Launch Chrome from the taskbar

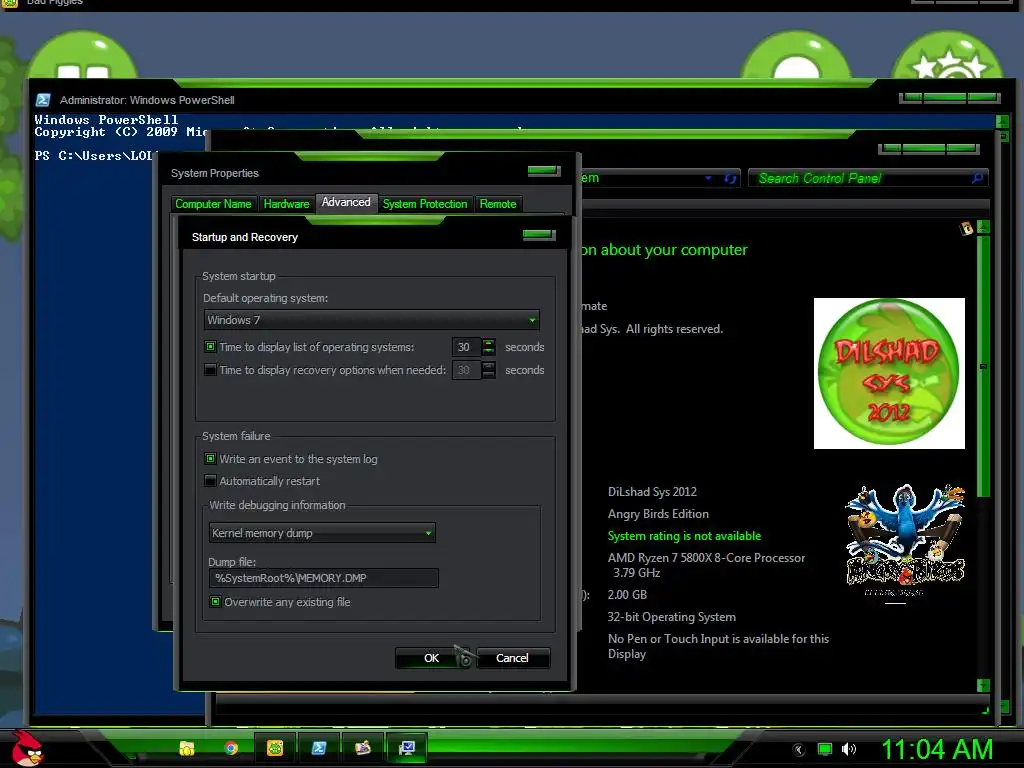click(231, 748)
